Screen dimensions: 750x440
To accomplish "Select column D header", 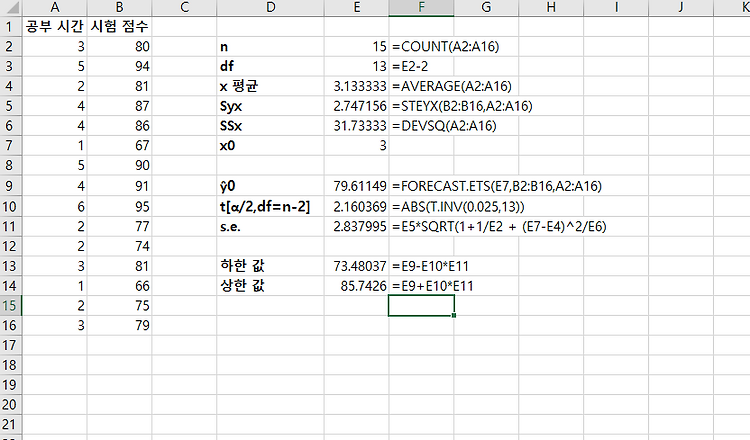I will tap(270, 8).
